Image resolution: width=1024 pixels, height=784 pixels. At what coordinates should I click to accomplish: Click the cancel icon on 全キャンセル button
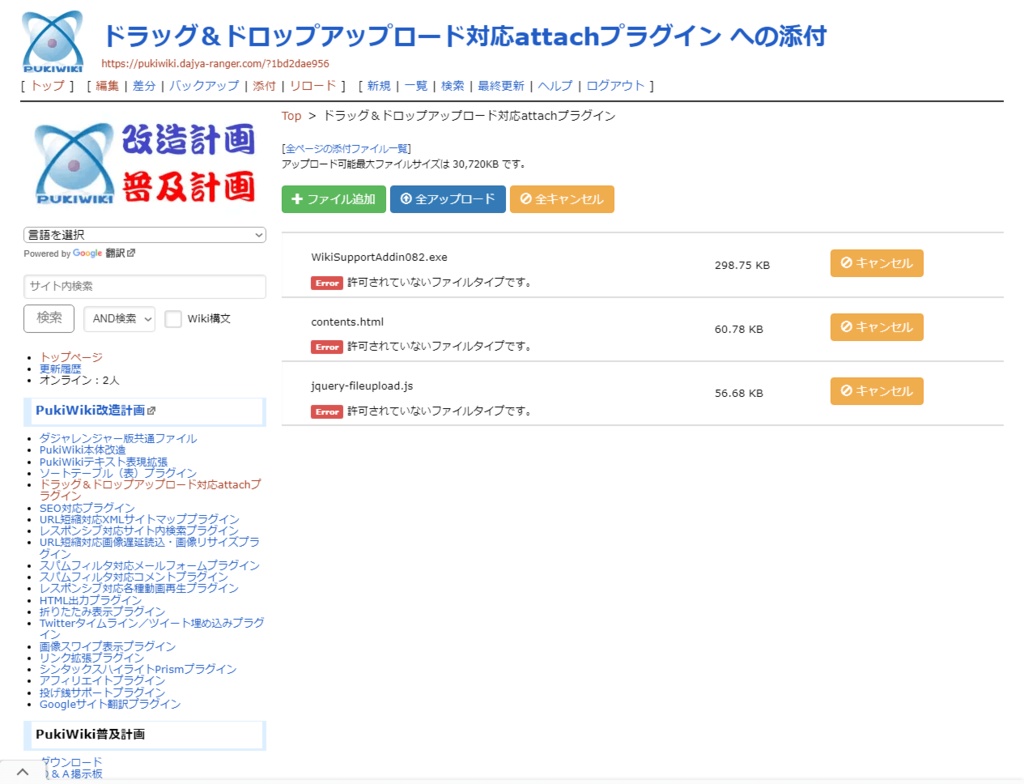click(x=527, y=198)
